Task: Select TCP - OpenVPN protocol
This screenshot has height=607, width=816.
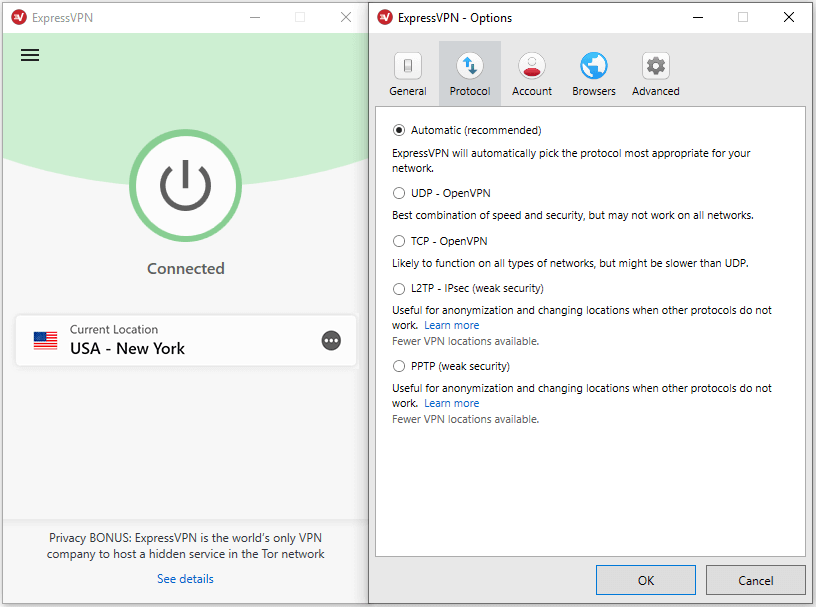Action: [399, 241]
